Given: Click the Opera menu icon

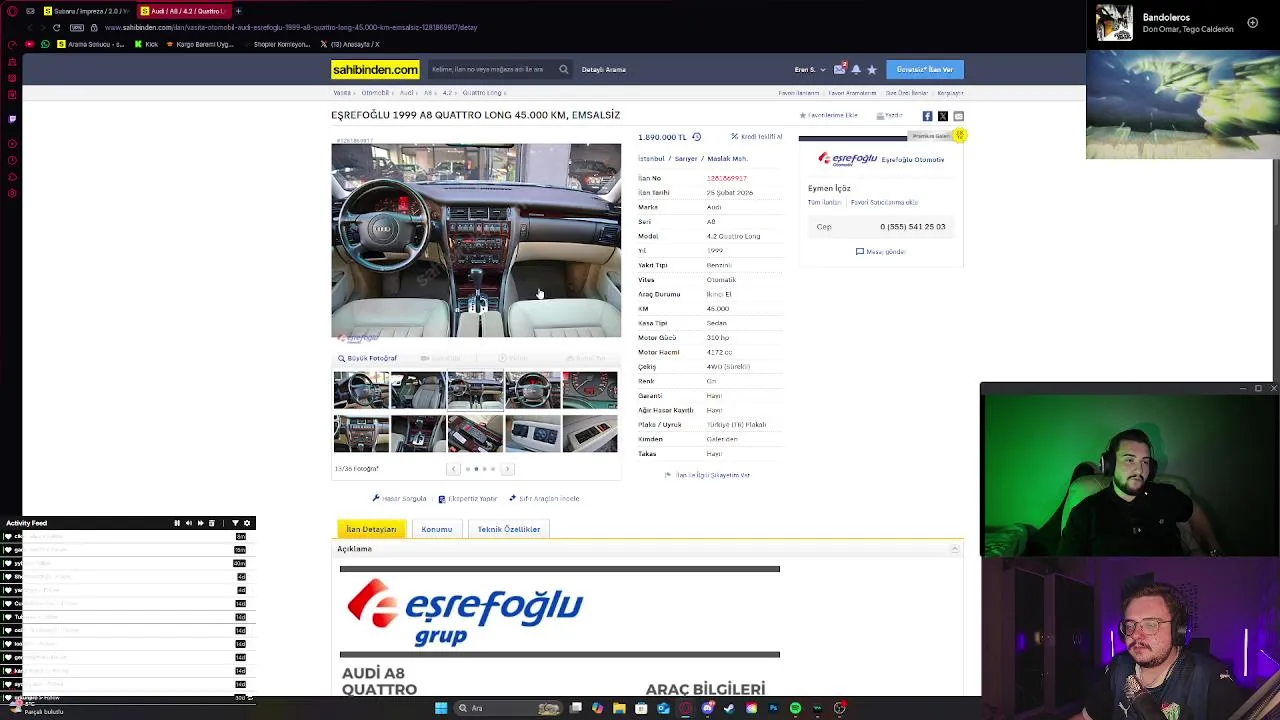Looking at the screenshot, I should 11,11.
